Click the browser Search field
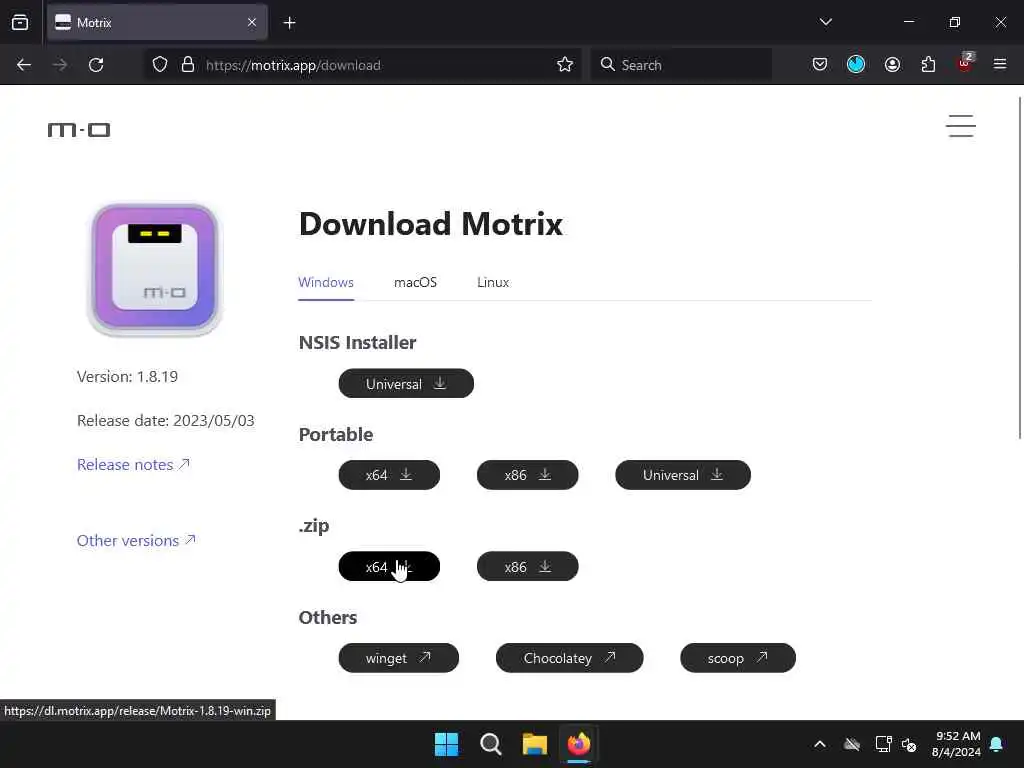Viewport: 1024px width, 768px height. coord(681,65)
